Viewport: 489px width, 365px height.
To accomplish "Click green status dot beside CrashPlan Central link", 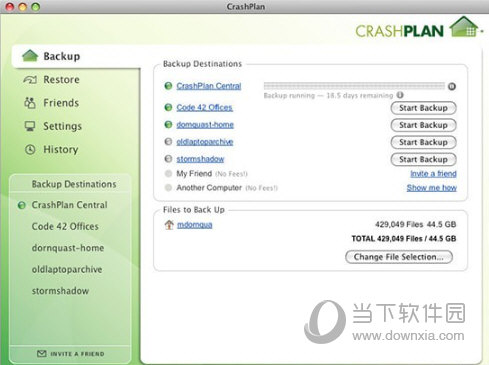I will tap(168, 86).
